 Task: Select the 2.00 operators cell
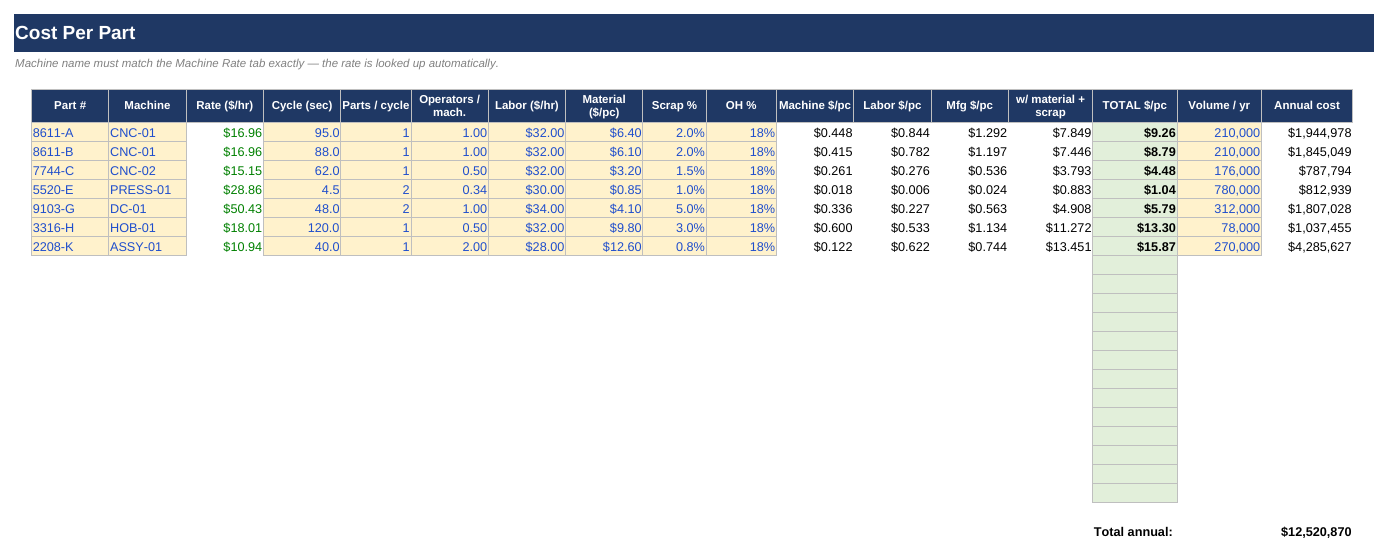coord(450,246)
